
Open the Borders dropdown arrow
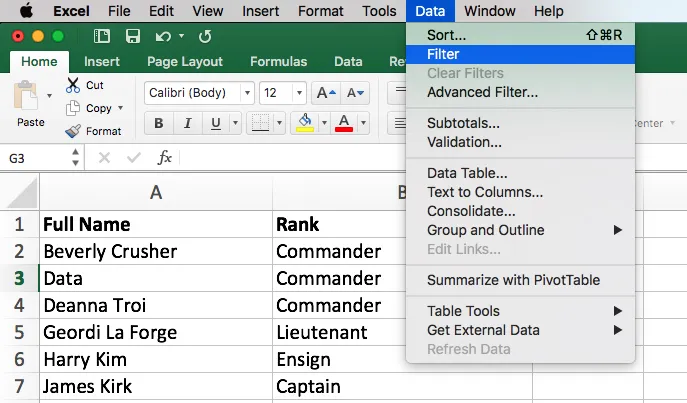(x=279, y=123)
